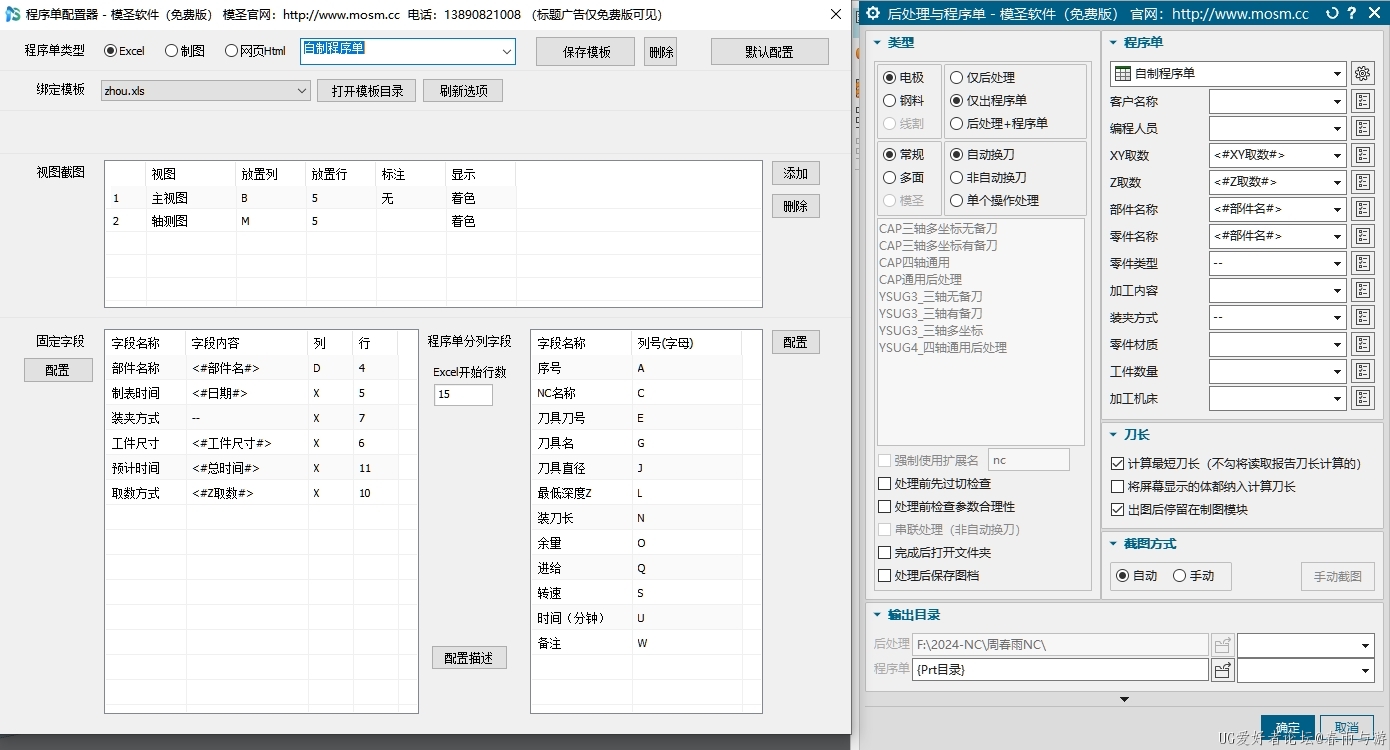The height and width of the screenshot is (750, 1390).
Task: Click 程序单 output path field {Prt目录}
Action: [x=1060, y=670]
